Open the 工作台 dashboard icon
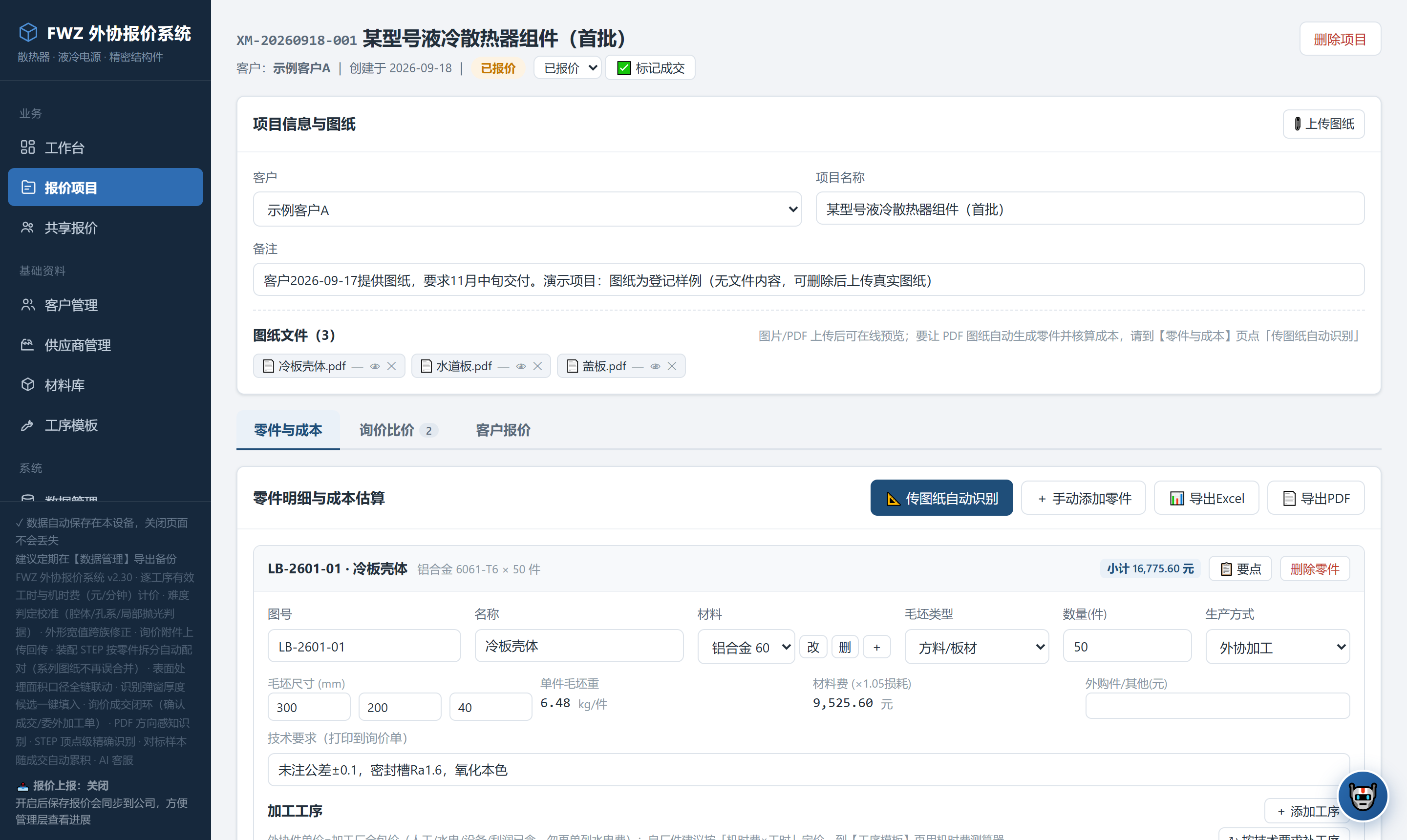Screen dimensions: 1407x840 coord(28,147)
